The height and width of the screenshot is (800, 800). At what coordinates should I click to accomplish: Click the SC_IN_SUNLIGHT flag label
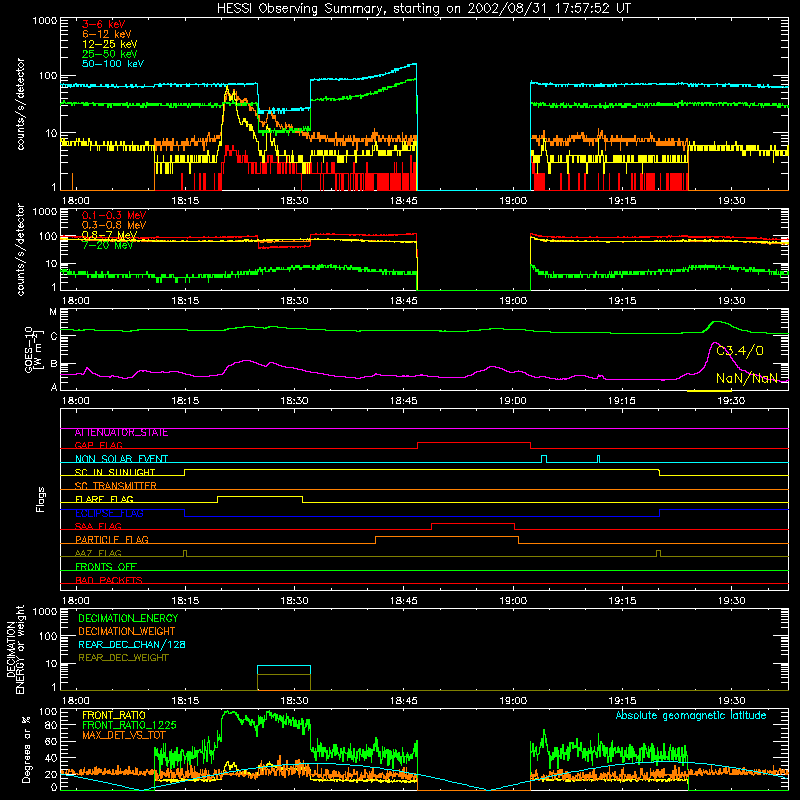click(x=115, y=472)
